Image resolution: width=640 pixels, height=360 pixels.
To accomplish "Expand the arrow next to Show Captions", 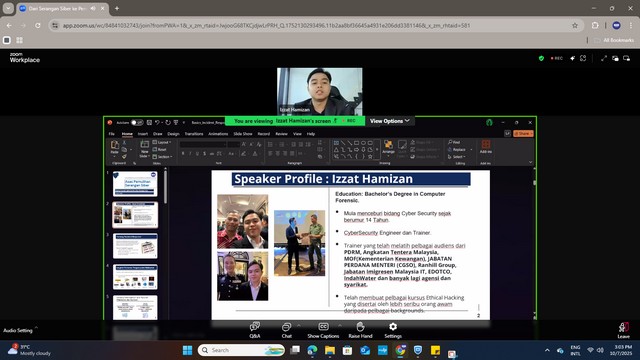I will point(340,325).
